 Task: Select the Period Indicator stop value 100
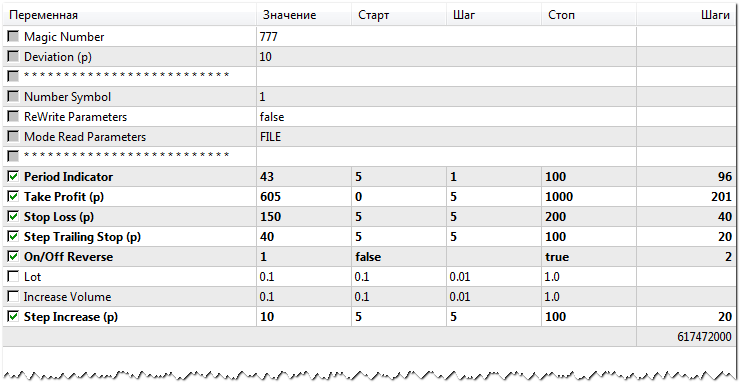click(x=555, y=177)
